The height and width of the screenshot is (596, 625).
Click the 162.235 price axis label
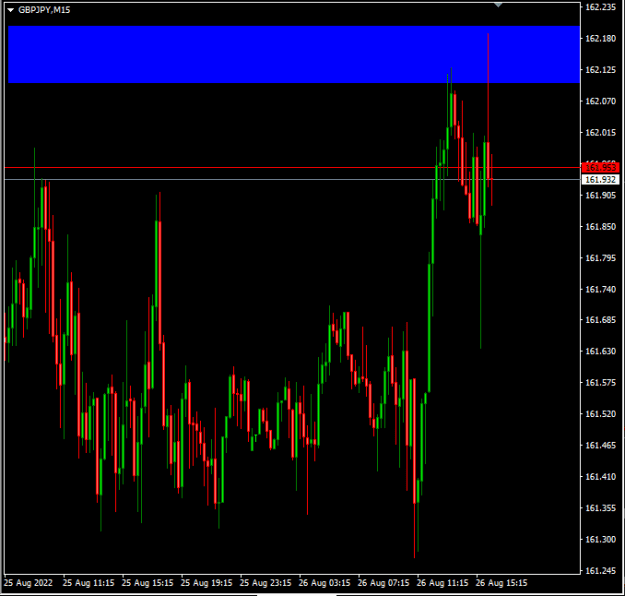pos(600,7)
